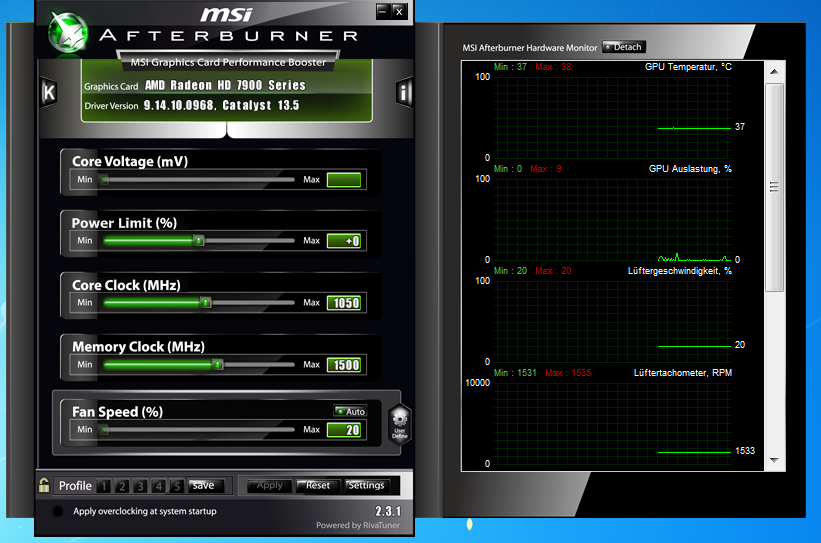Apply the overclocking settings
Viewport: 821px width, 543px height.
click(269, 485)
